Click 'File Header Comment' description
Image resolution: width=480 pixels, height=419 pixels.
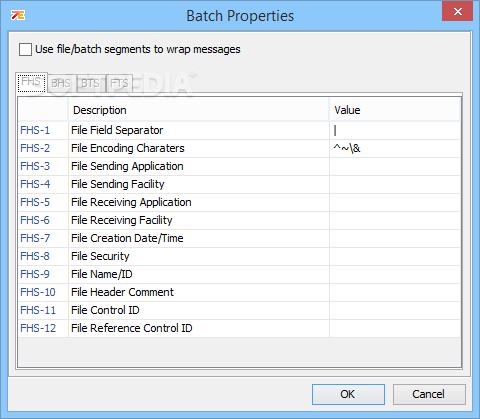(x=122, y=292)
